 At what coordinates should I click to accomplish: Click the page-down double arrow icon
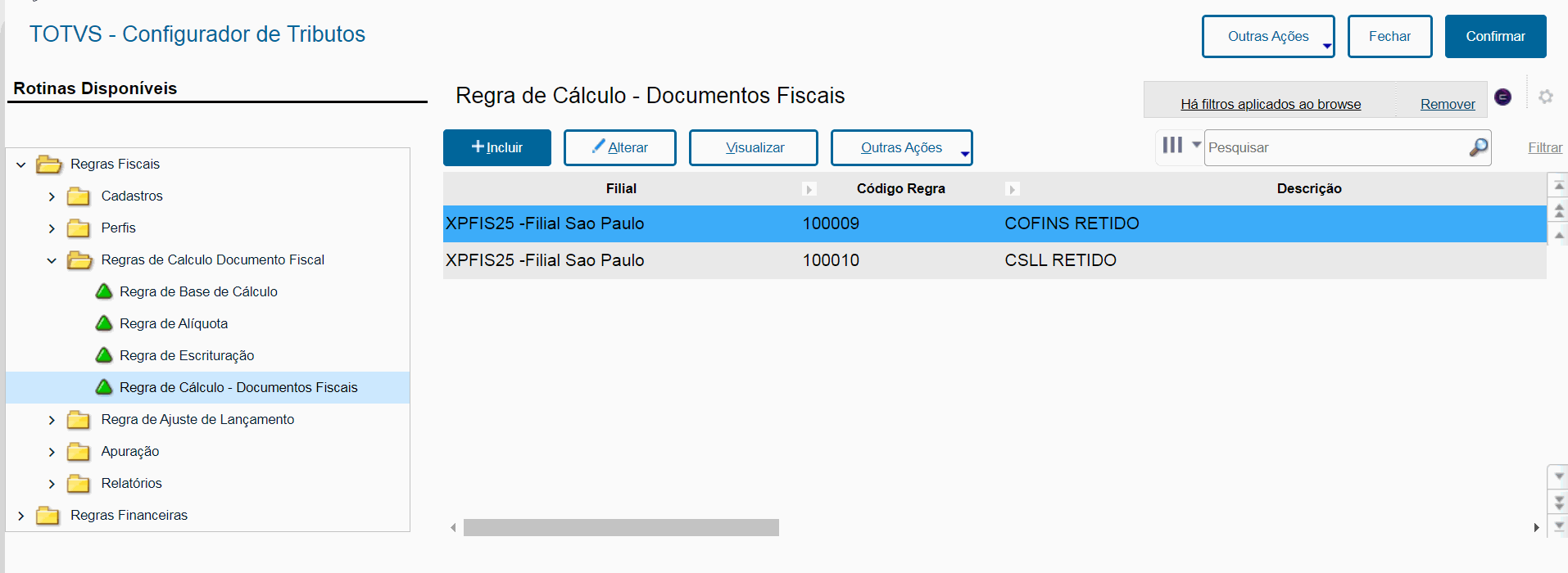tap(1559, 501)
